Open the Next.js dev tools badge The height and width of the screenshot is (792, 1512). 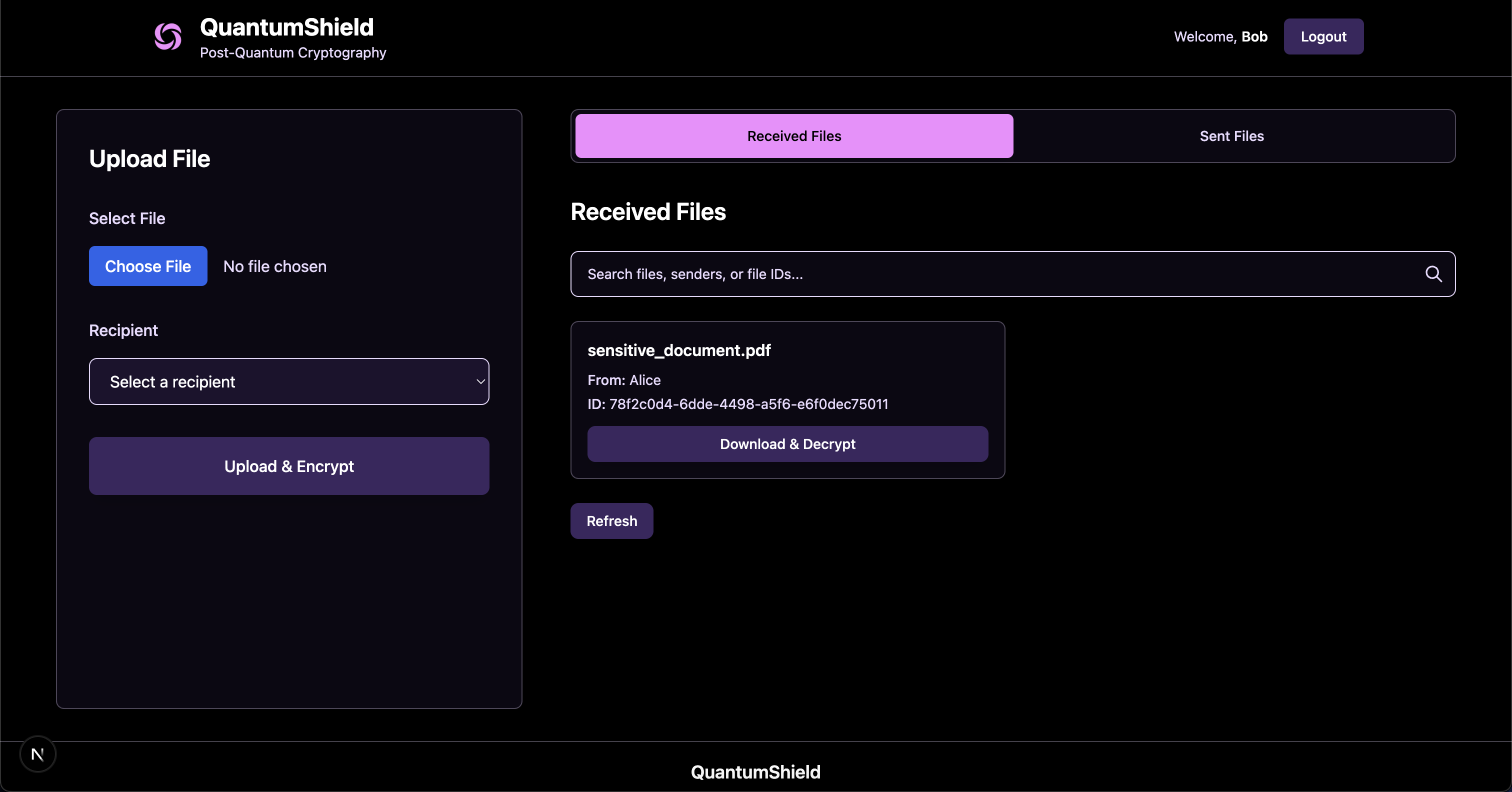coord(37,754)
